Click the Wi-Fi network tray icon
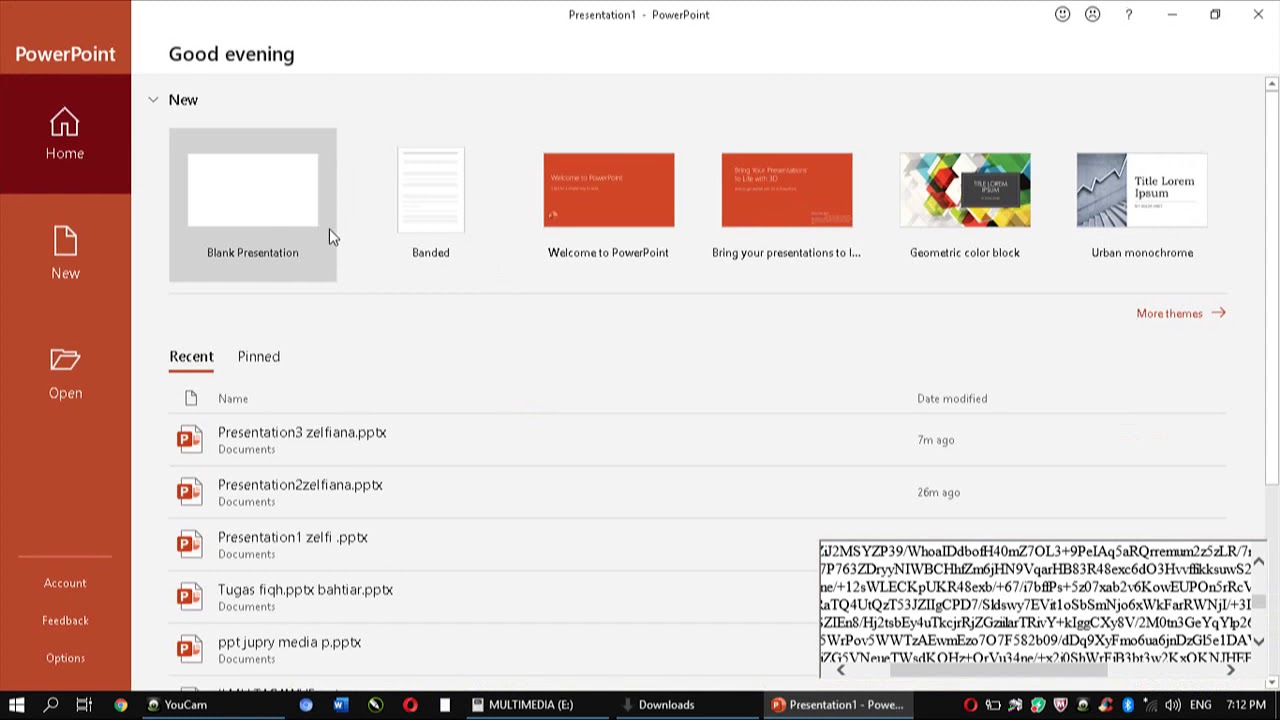This screenshot has height=720, width=1280. pyautogui.click(x=1150, y=705)
